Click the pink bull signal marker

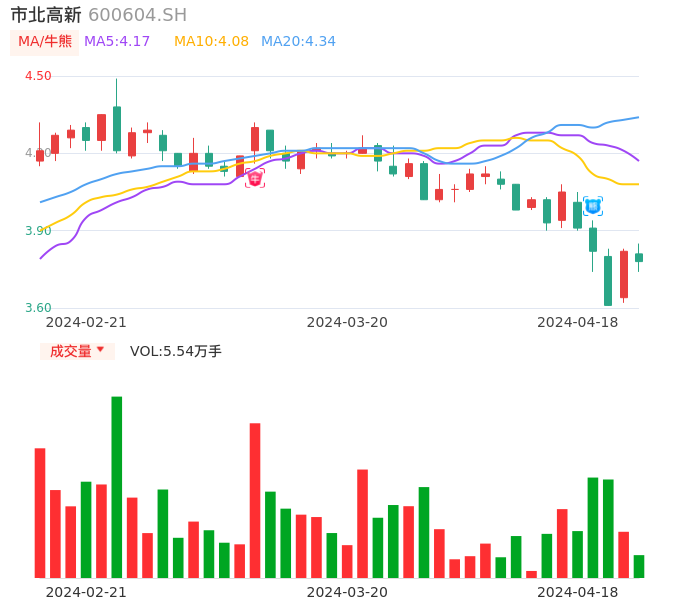click(x=255, y=178)
